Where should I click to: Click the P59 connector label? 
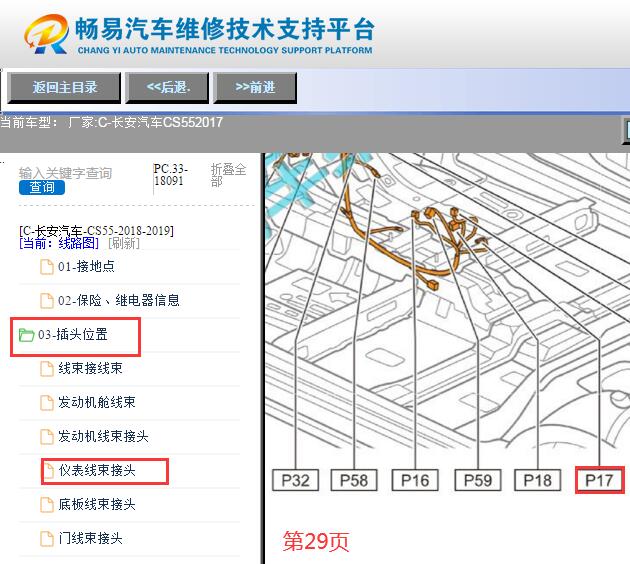478,480
